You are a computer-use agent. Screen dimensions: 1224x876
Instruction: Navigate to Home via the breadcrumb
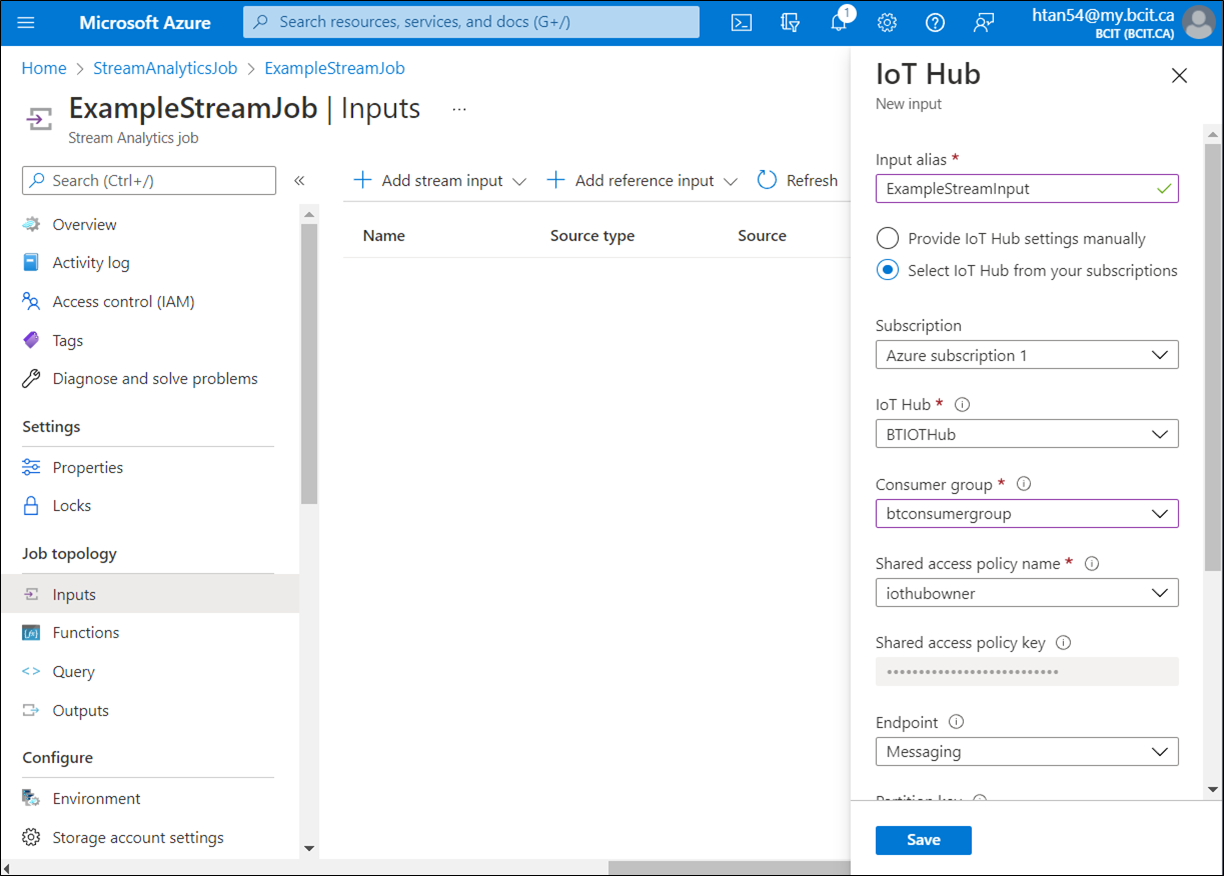coord(43,67)
